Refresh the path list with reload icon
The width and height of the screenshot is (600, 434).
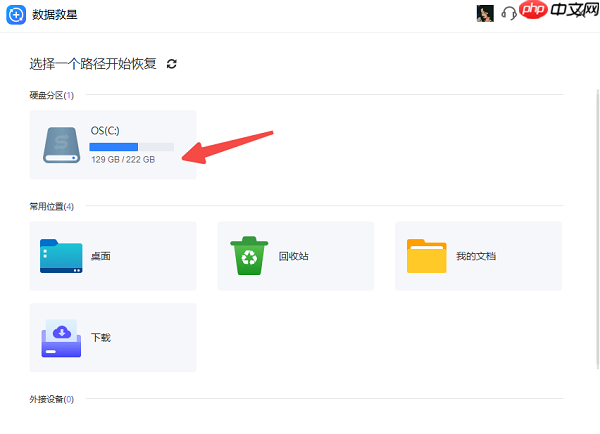pos(171,64)
